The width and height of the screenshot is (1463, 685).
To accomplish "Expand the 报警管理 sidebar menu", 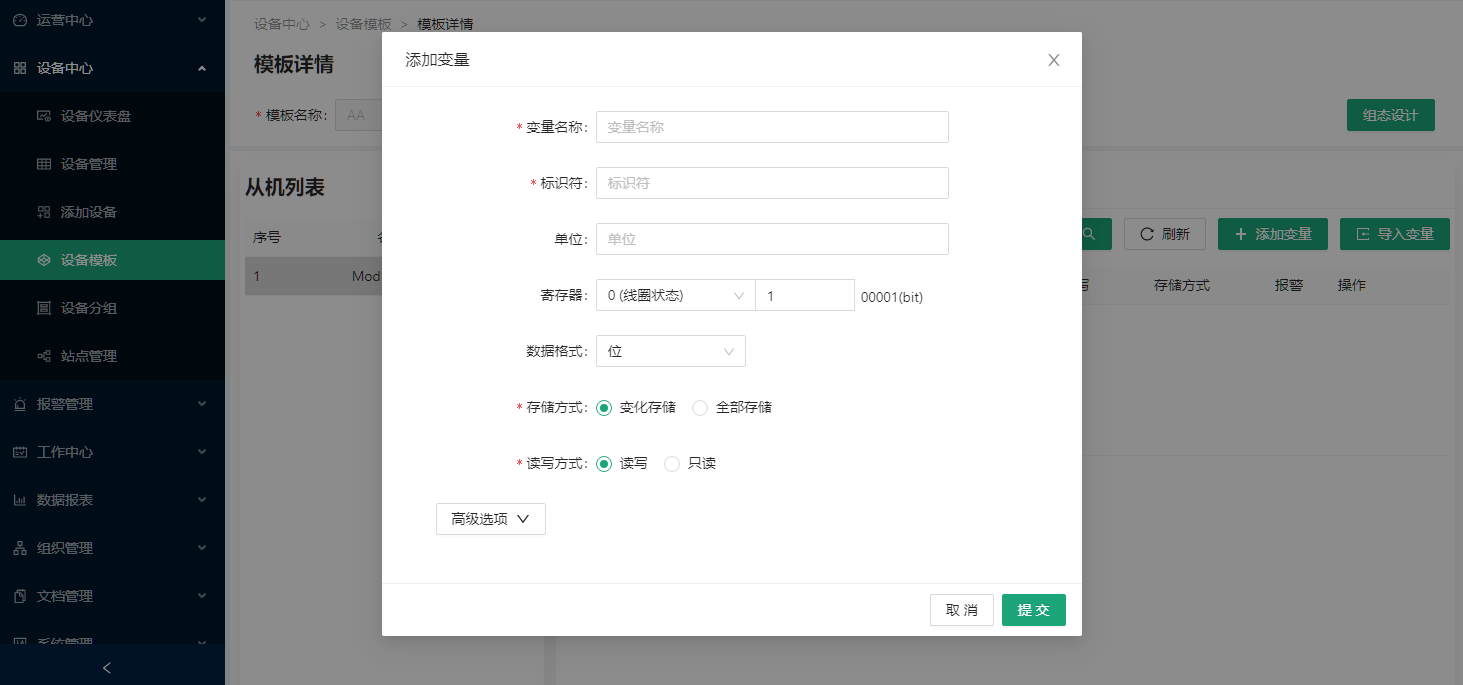I will click(112, 404).
